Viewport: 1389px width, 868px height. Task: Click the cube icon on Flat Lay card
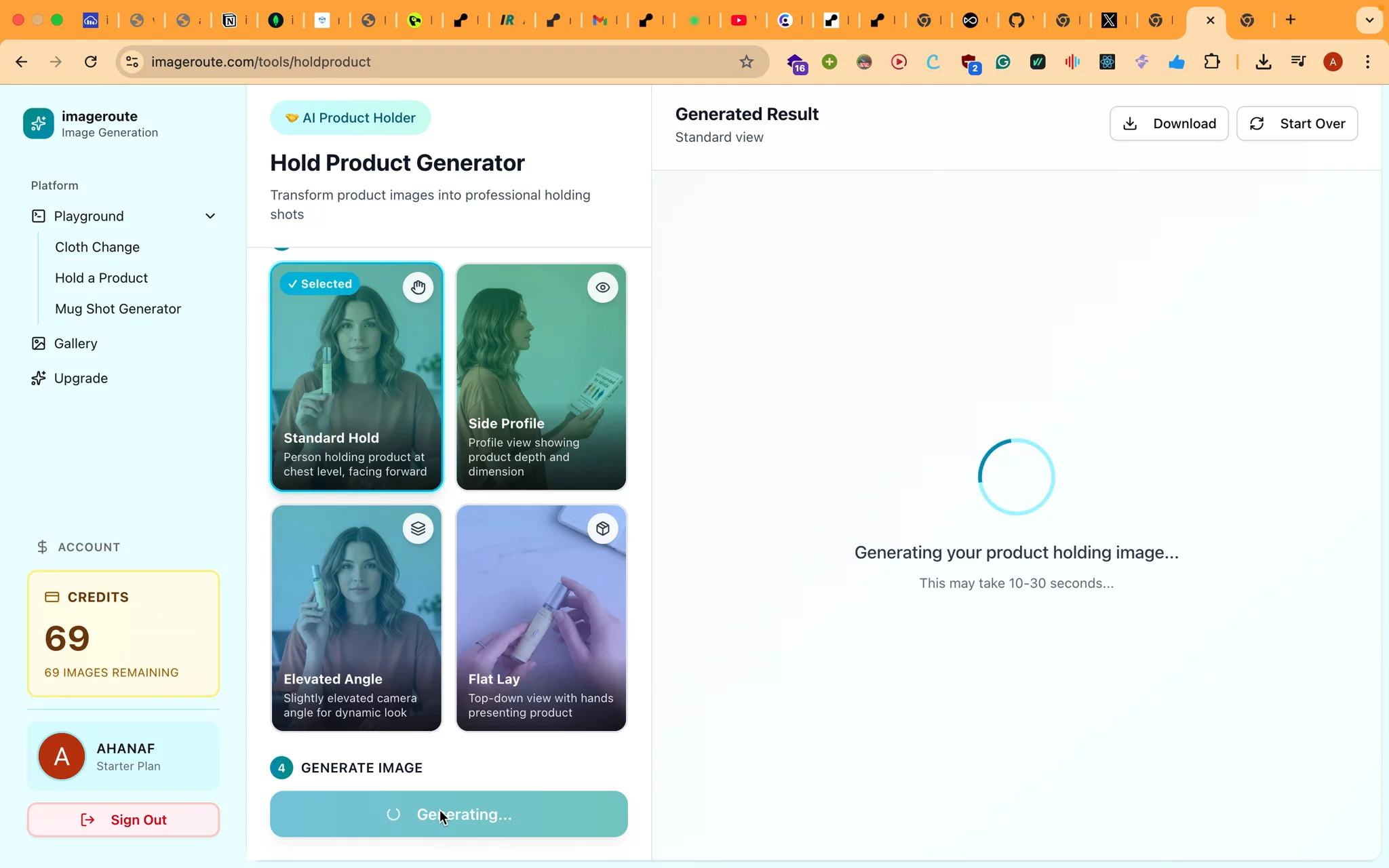pos(602,528)
